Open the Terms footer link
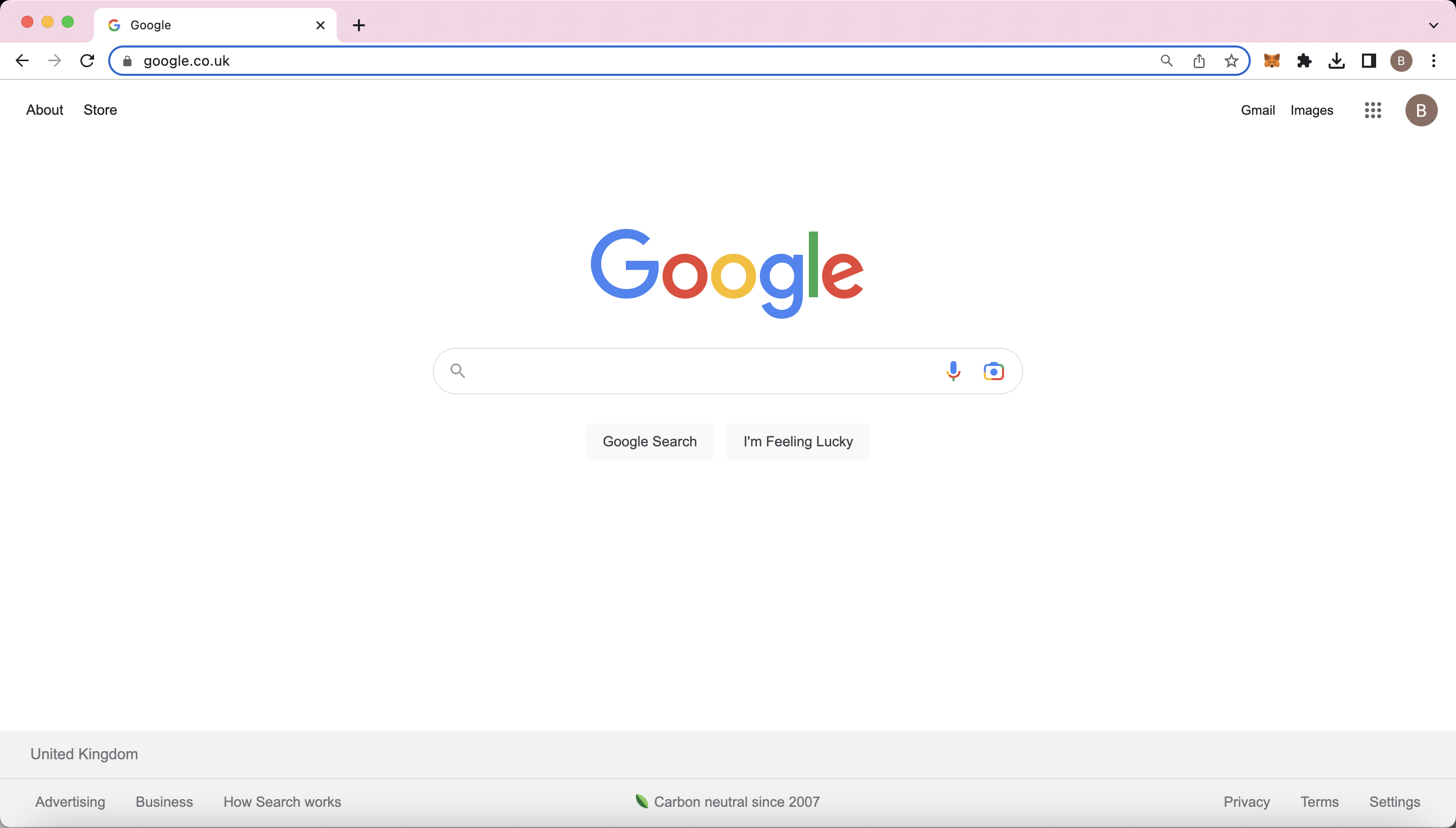1456x828 pixels. [1319, 802]
